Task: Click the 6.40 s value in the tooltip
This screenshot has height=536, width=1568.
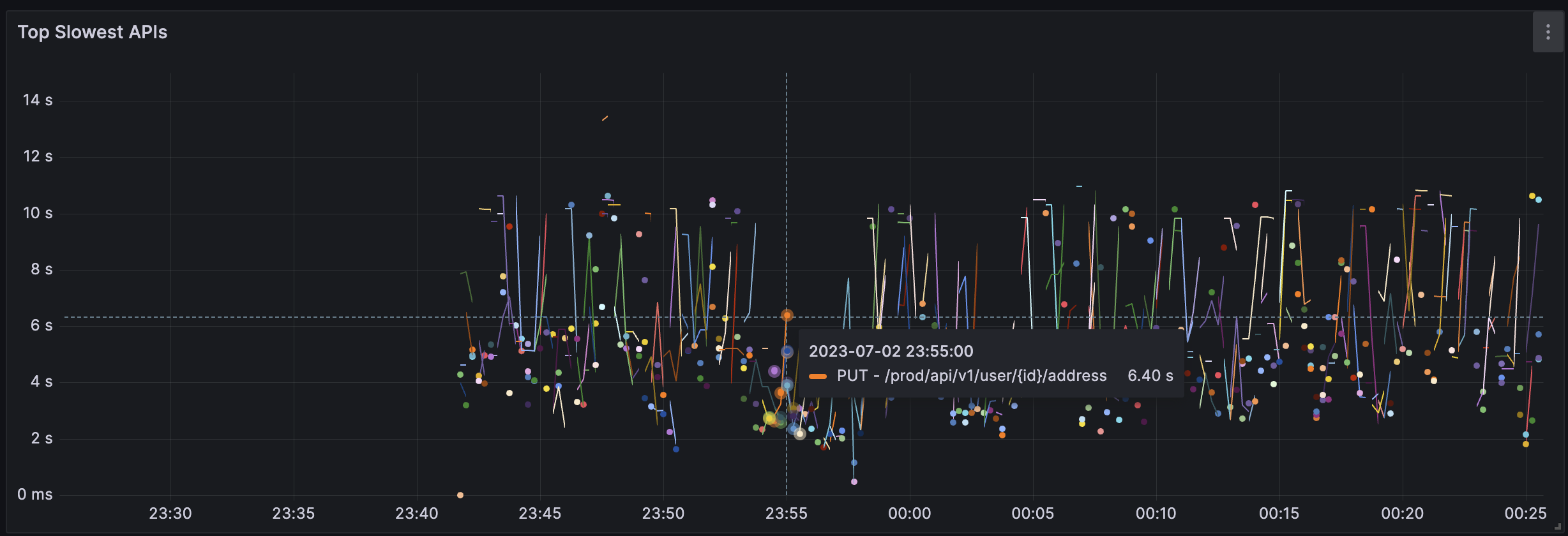Action: (1150, 376)
